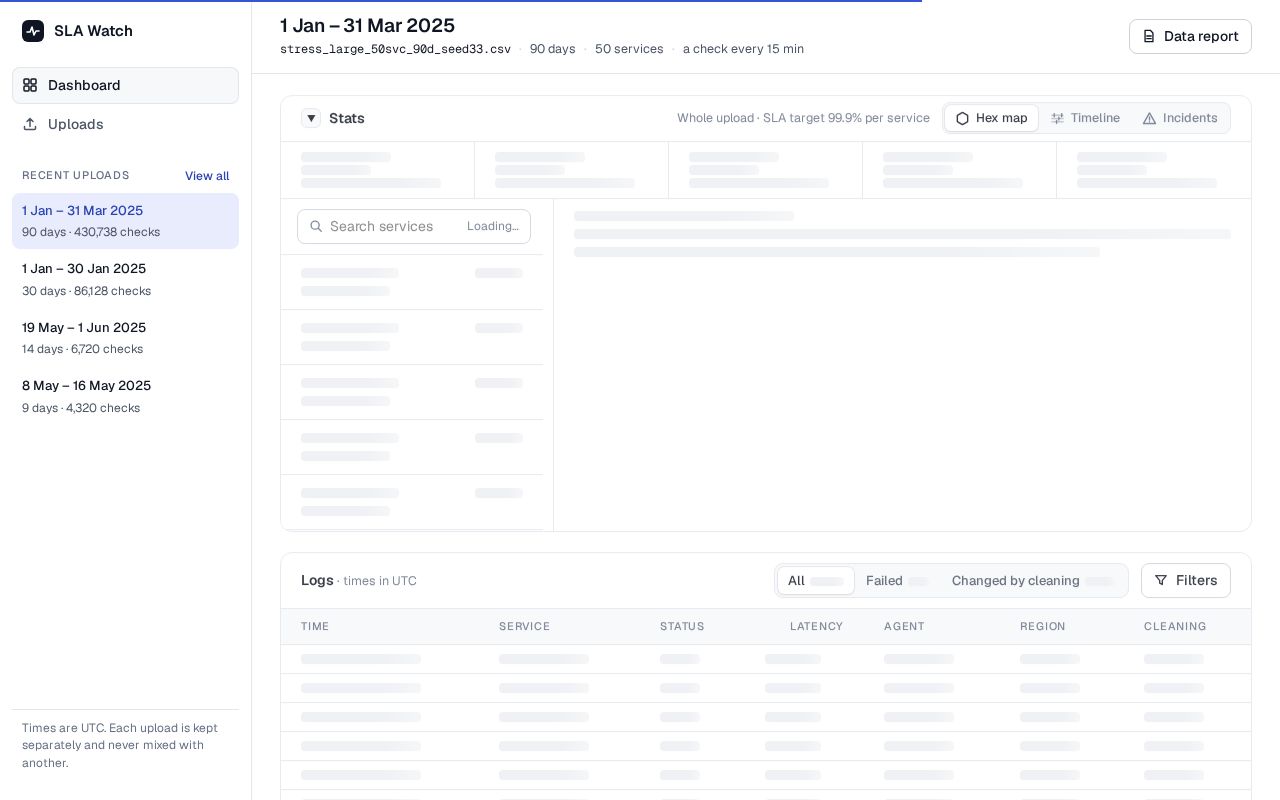Click the Dashboard grid icon

pyautogui.click(x=30, y=86)
